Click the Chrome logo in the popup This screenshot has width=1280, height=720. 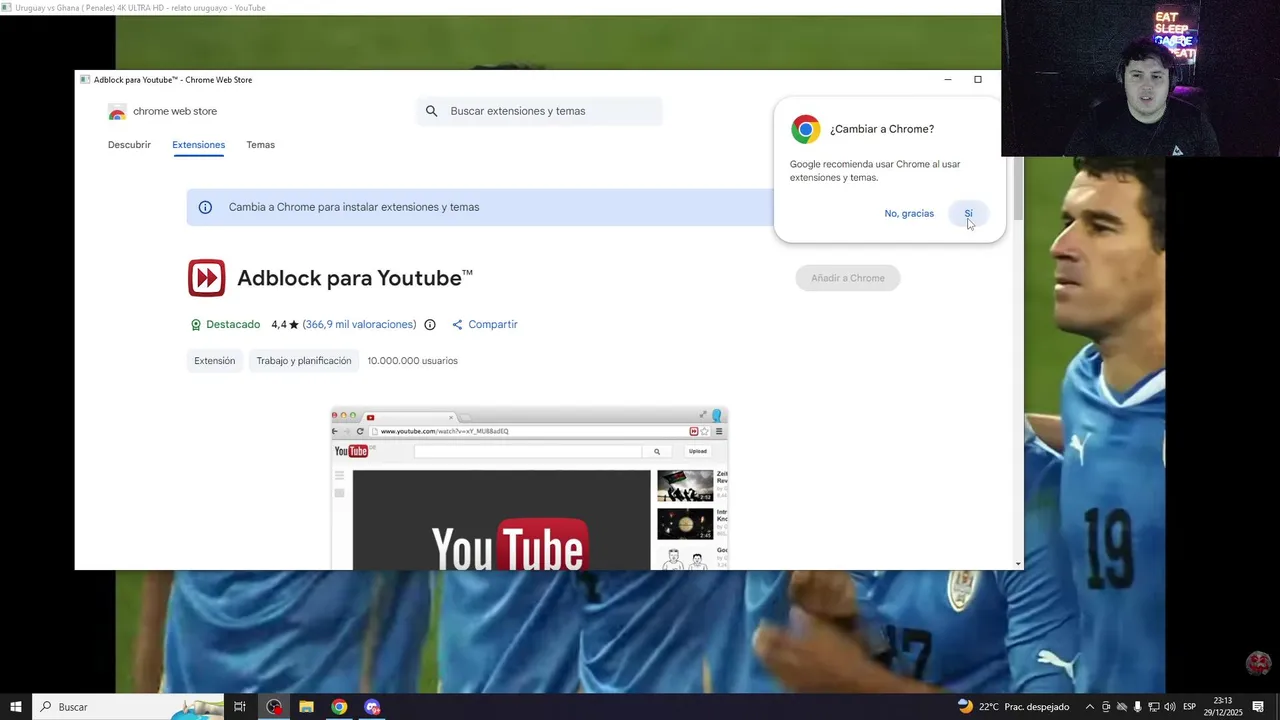coord(806,129)
